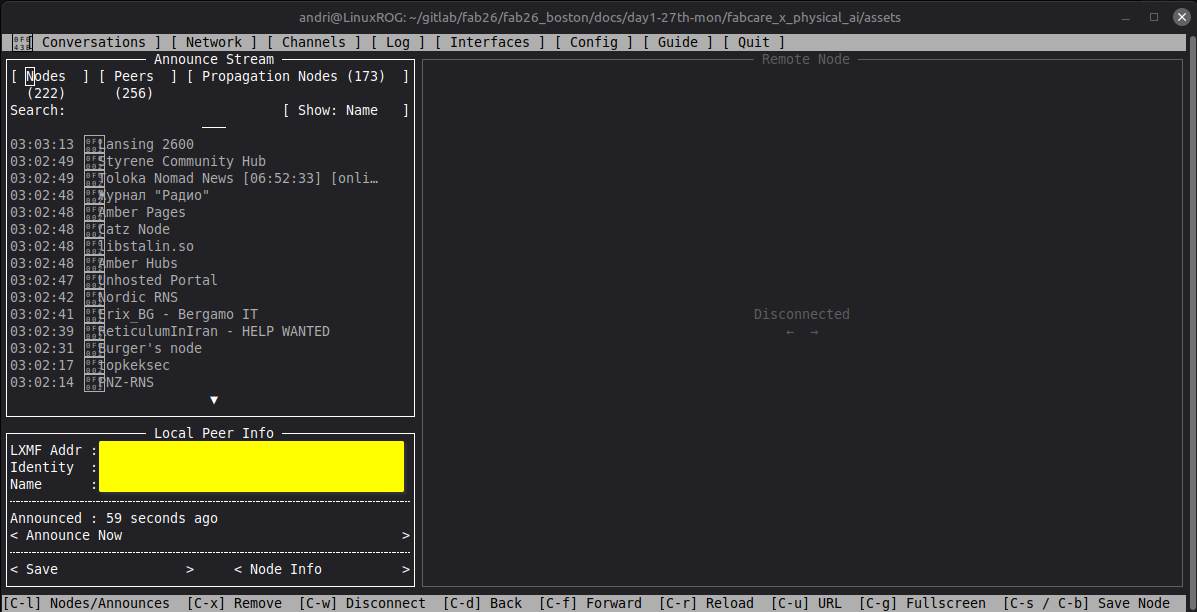Click the down arrow below the announce list
The width and height of the screenshot is (1197, 612).
click(x=215, y=400)
